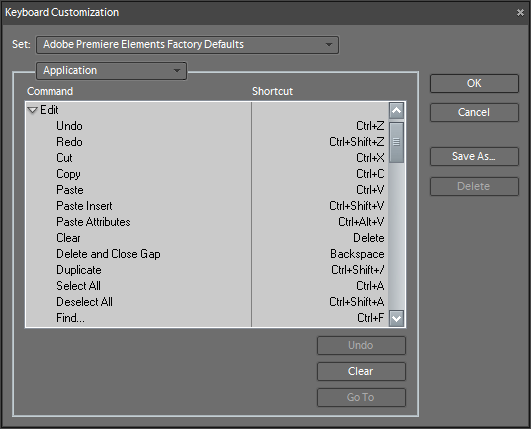Collapse the Edit command group
531x429 pixels.
pyautogui.click(x=33, y=110)
